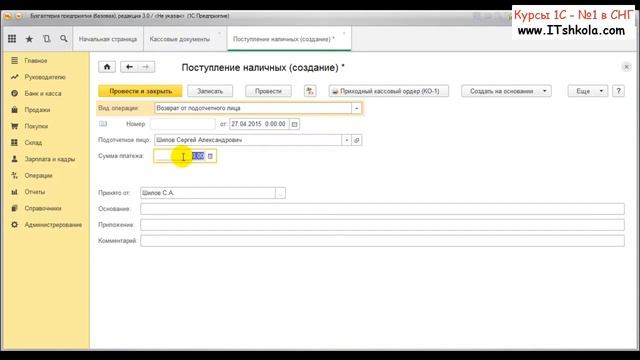640x360 pixels.
Task: Open Отчеты section
Action: [x=35, y=192]
